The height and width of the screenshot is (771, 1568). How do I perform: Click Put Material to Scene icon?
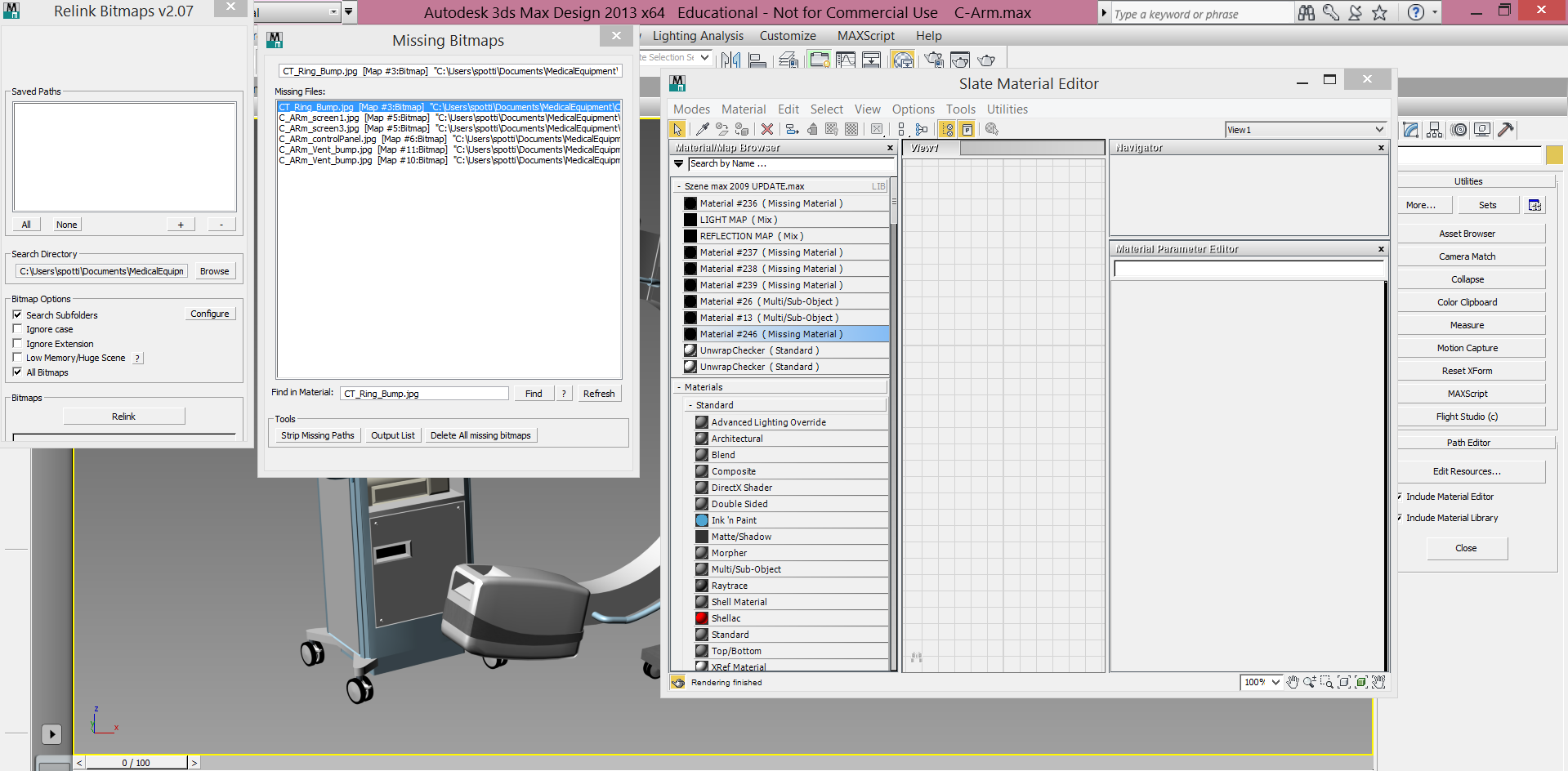(x=721, y=129)
